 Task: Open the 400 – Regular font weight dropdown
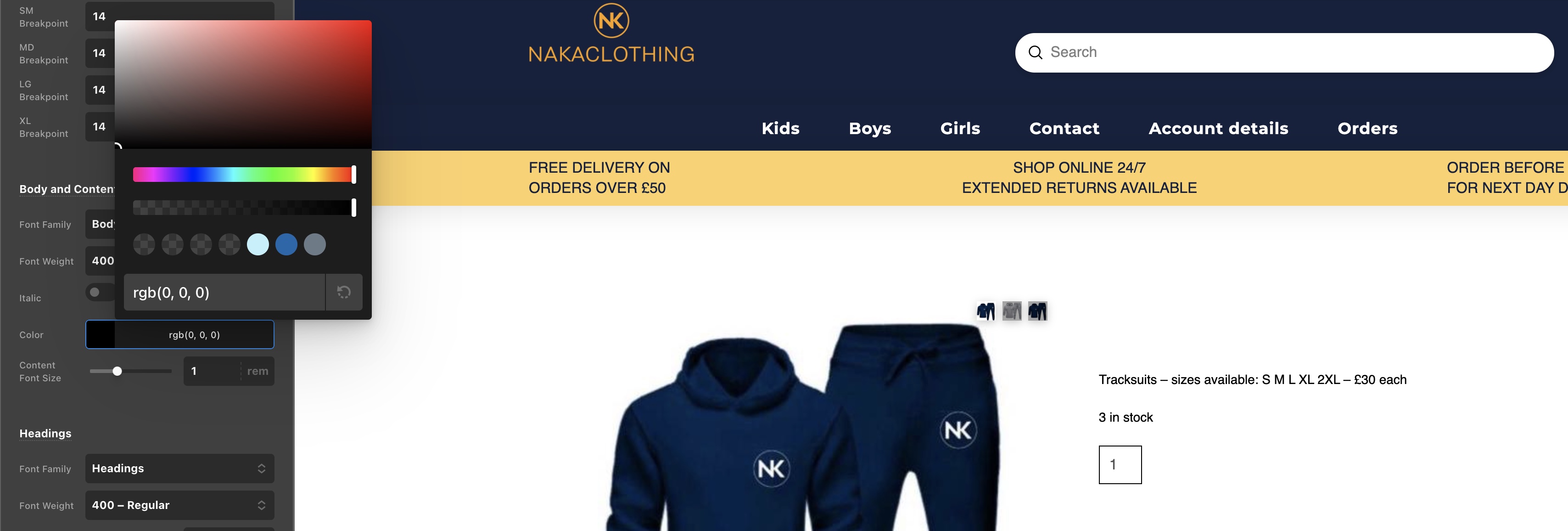179,505
